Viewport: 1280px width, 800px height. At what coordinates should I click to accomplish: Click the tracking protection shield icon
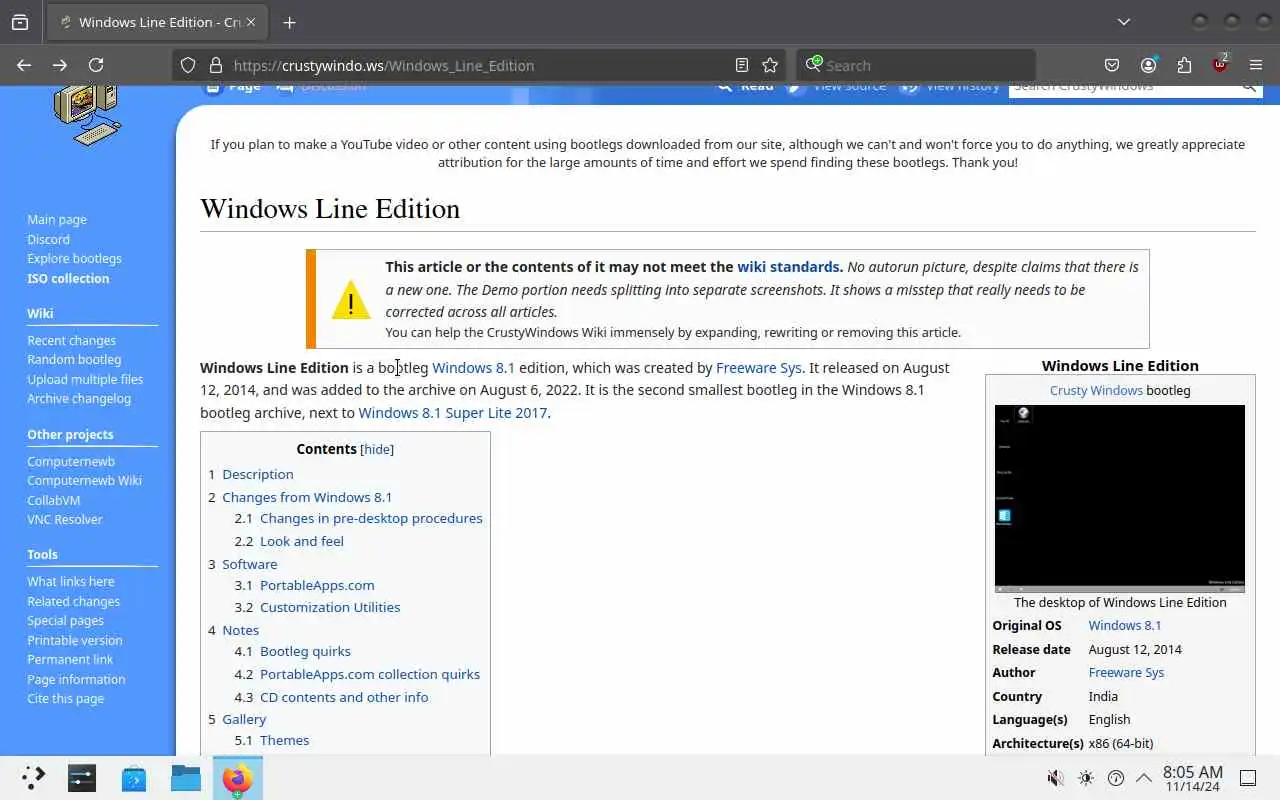tap(188, 65)
